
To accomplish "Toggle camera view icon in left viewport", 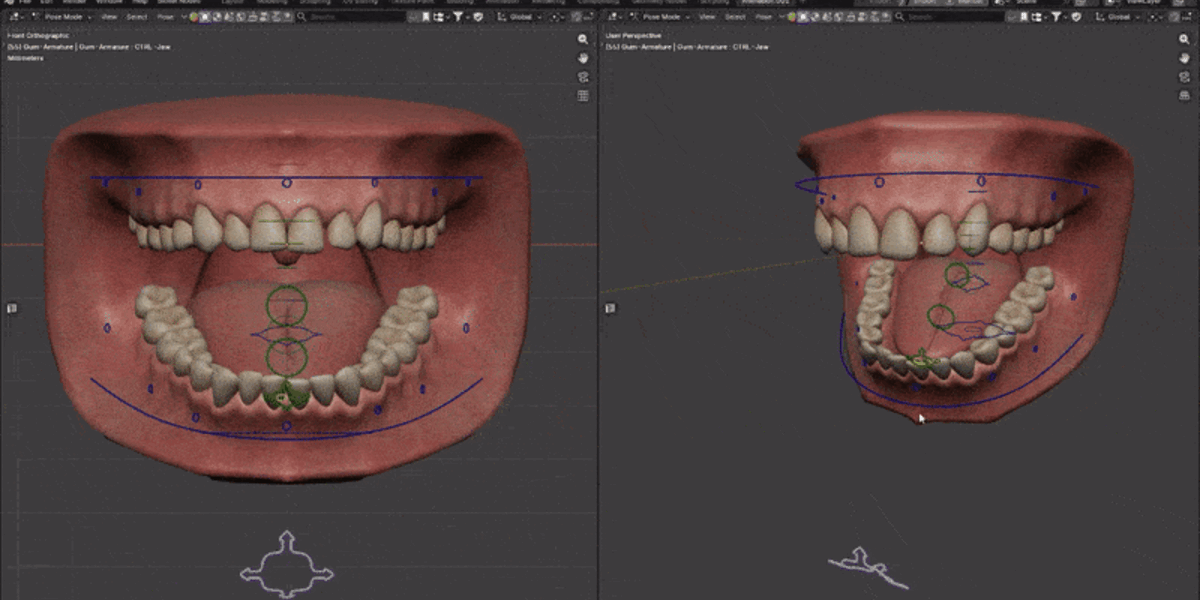I will [x=583, y=77].
